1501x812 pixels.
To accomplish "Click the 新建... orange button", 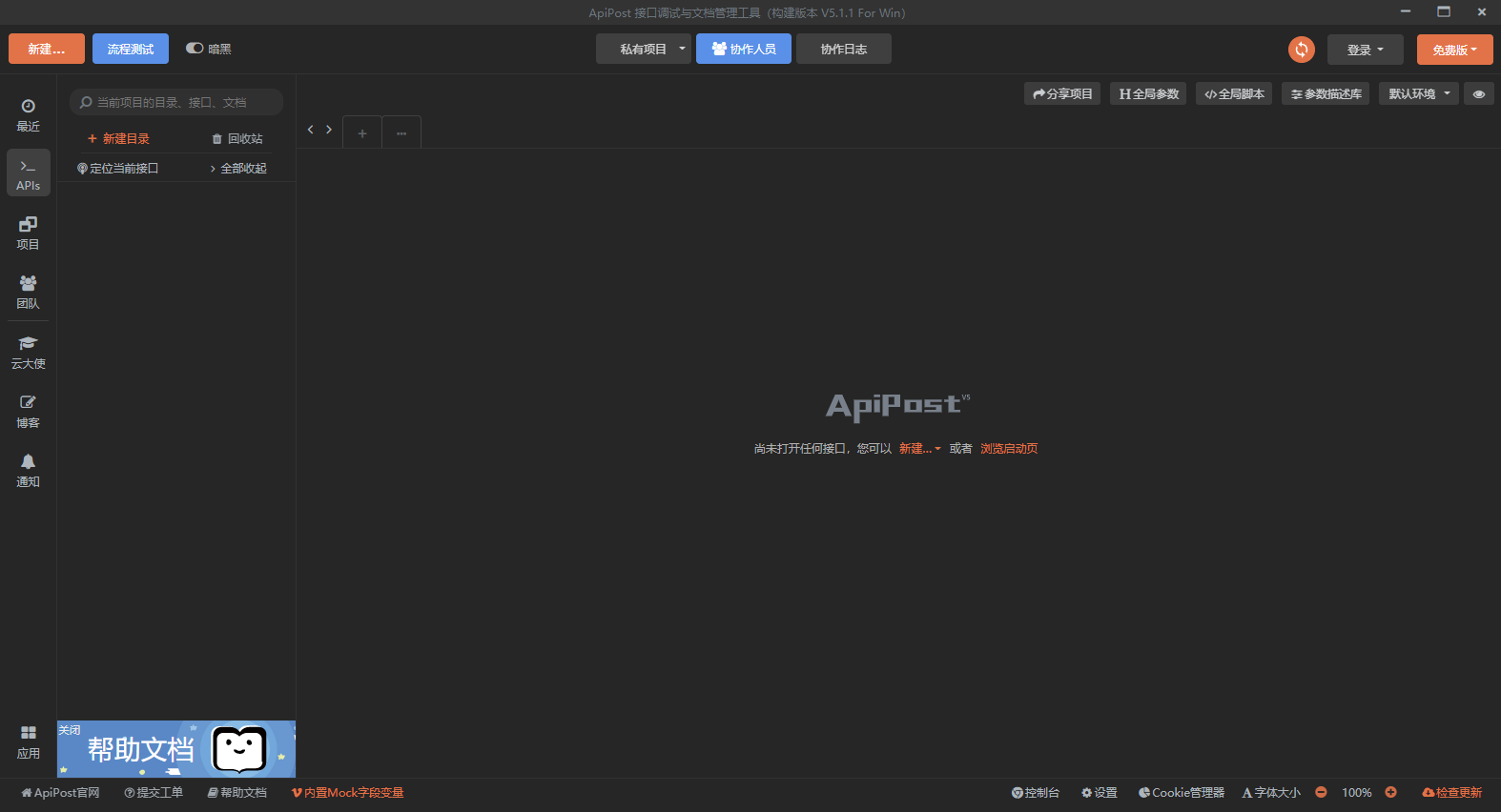I will pyautogui.click(x=47, y=49).
